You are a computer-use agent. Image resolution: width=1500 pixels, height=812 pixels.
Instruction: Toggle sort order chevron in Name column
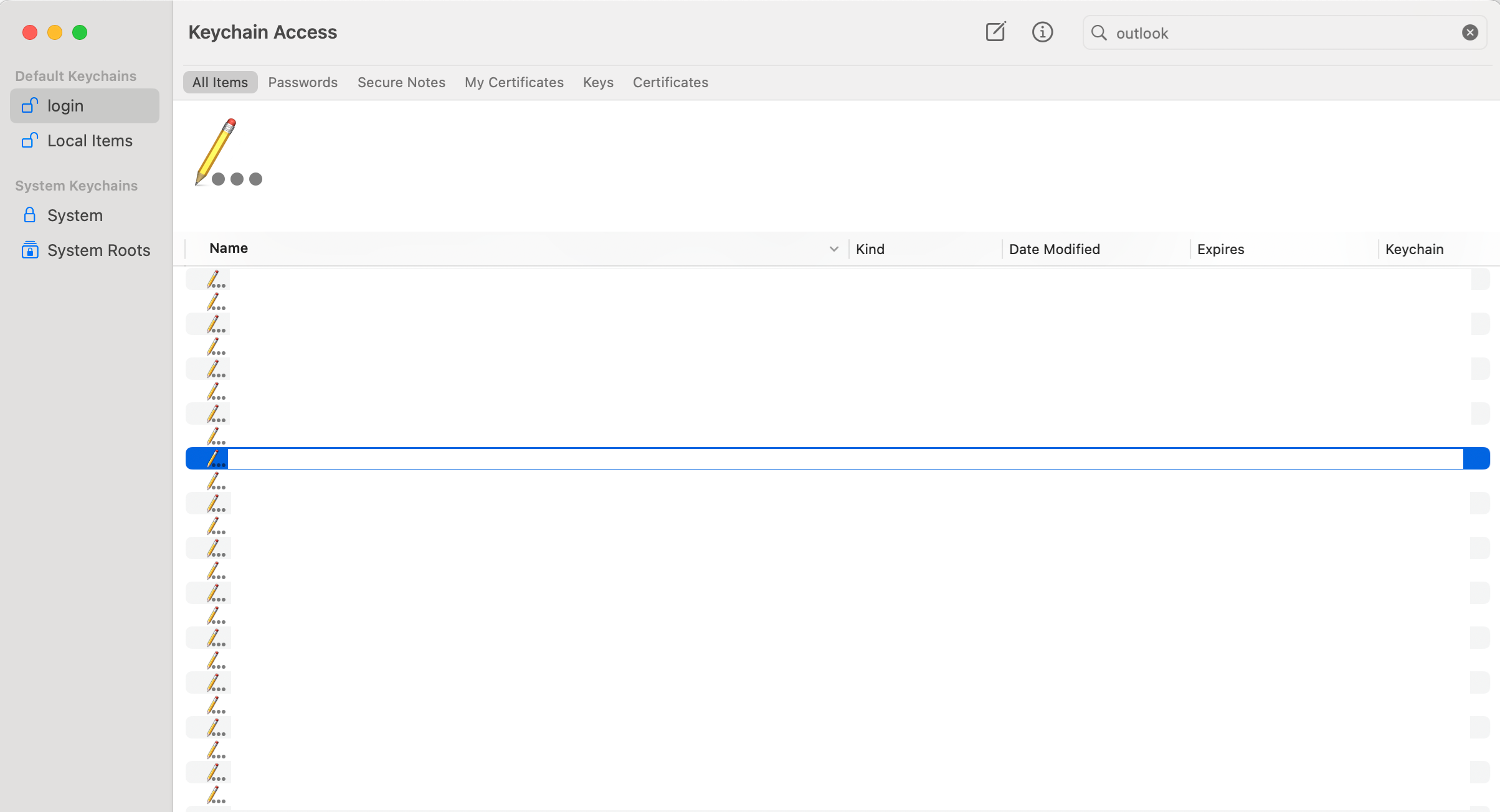click(833, 249)
